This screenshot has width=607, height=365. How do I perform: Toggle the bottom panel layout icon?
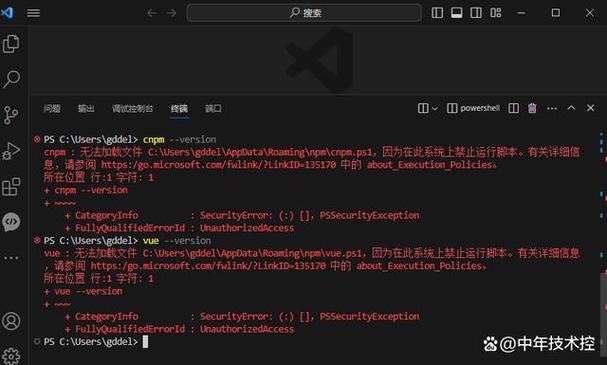click(456, 13)
